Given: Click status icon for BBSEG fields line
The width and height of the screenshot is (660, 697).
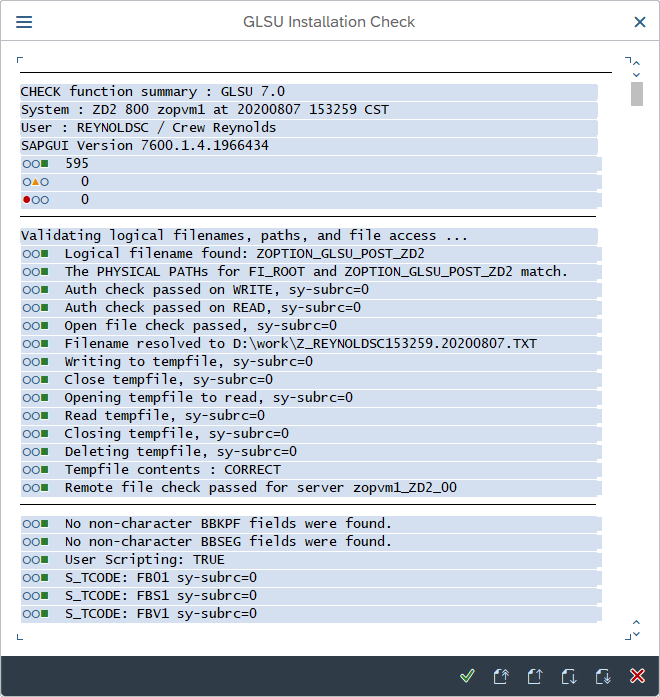Looking at the screenshot, I should coord(36,542).
